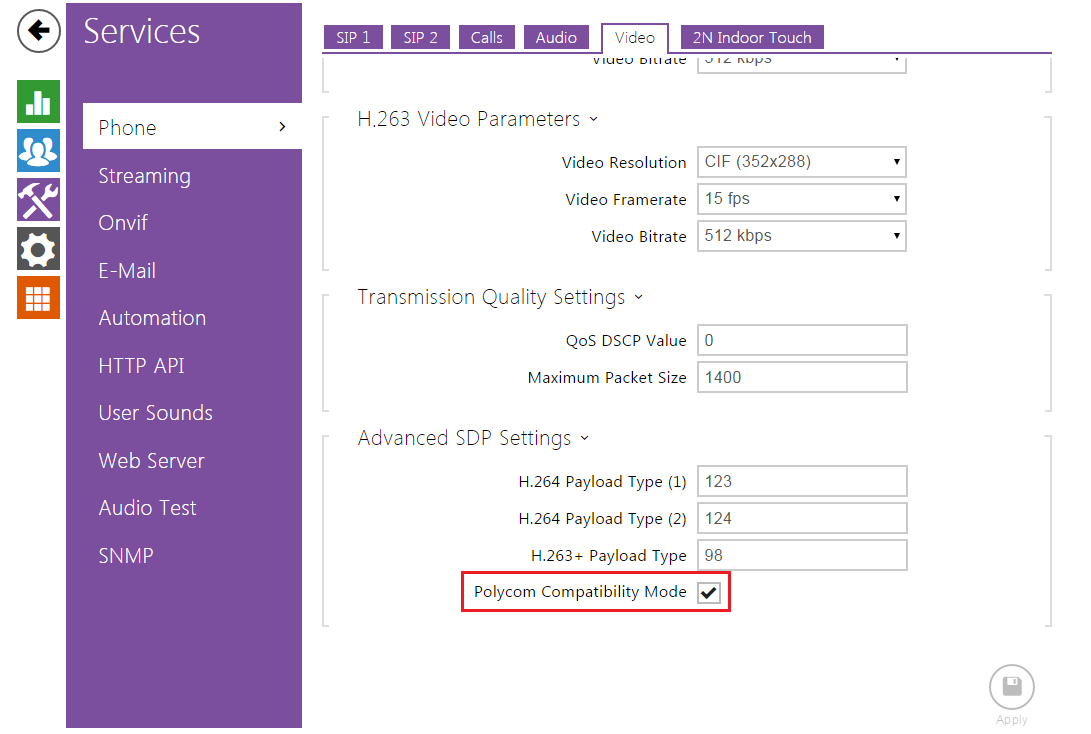
Task: Open the Hardware tools icon
Action: pos(38,200)
